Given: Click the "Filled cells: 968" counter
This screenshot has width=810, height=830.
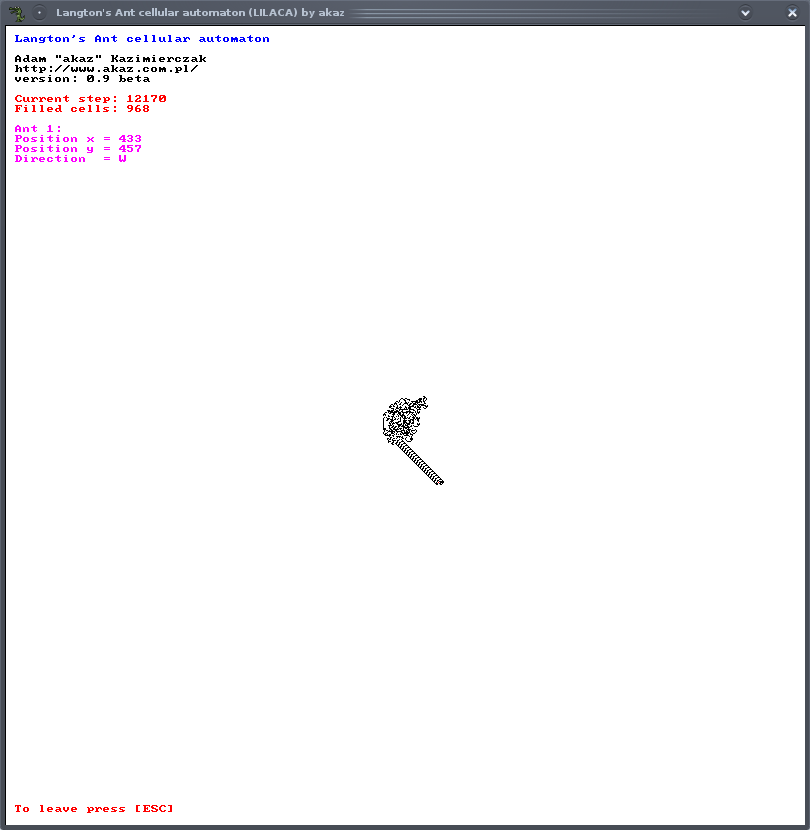Looking at the screenshot, I should tap(82, 109).
